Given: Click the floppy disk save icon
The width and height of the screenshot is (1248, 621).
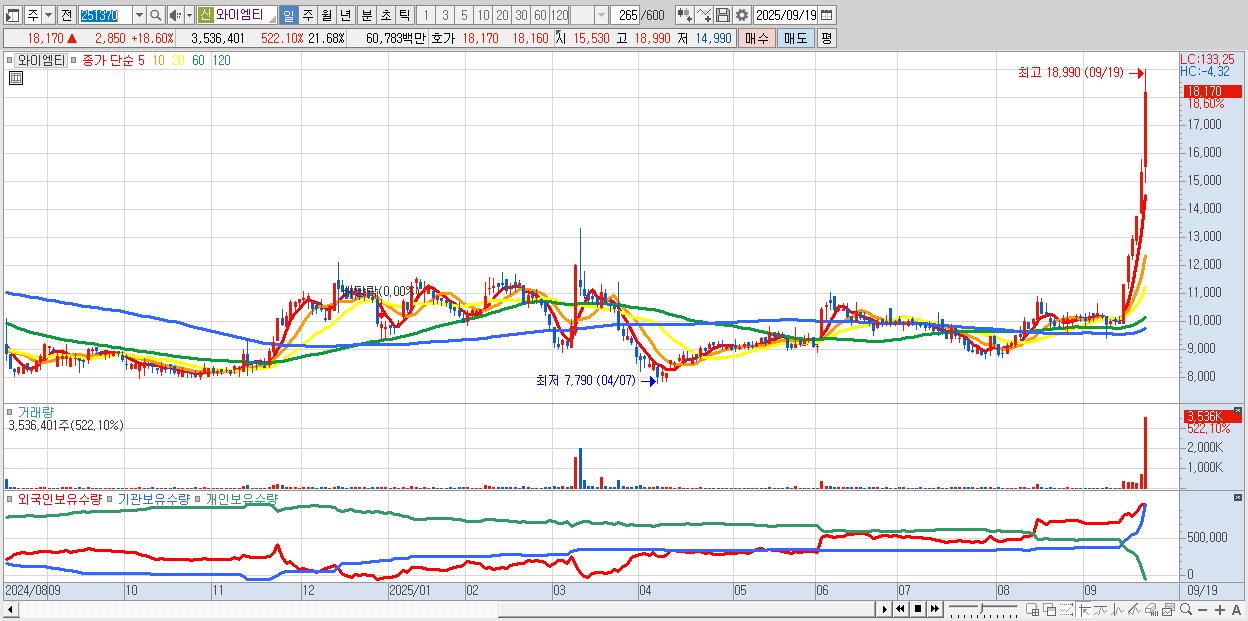Looking at the screenshot, I should click(722, 15).
